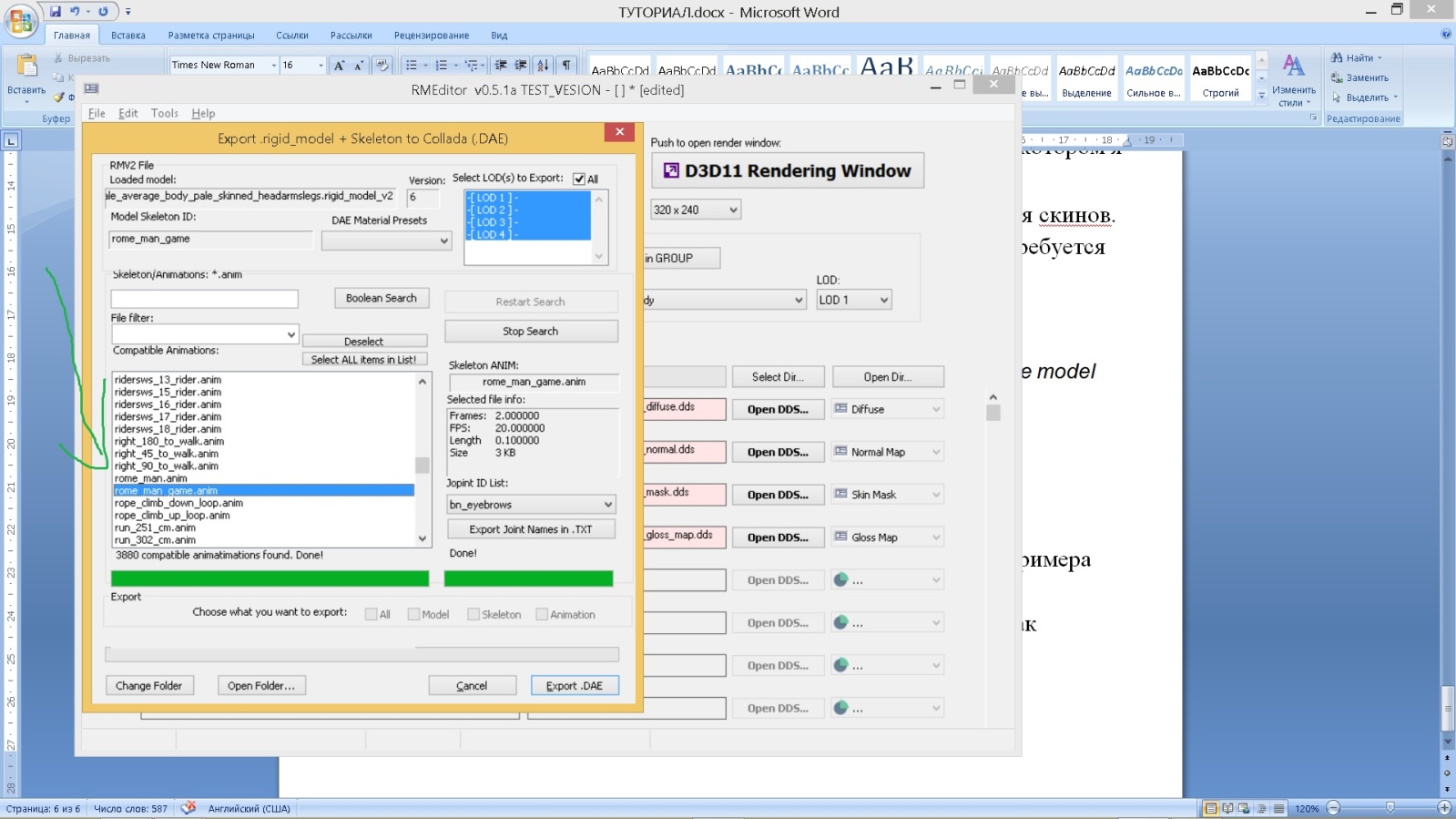Switch to full screen reading view icon
Image resolution: width=1456 pixels, height=819 pixels.
click(x=1227, y=808)
